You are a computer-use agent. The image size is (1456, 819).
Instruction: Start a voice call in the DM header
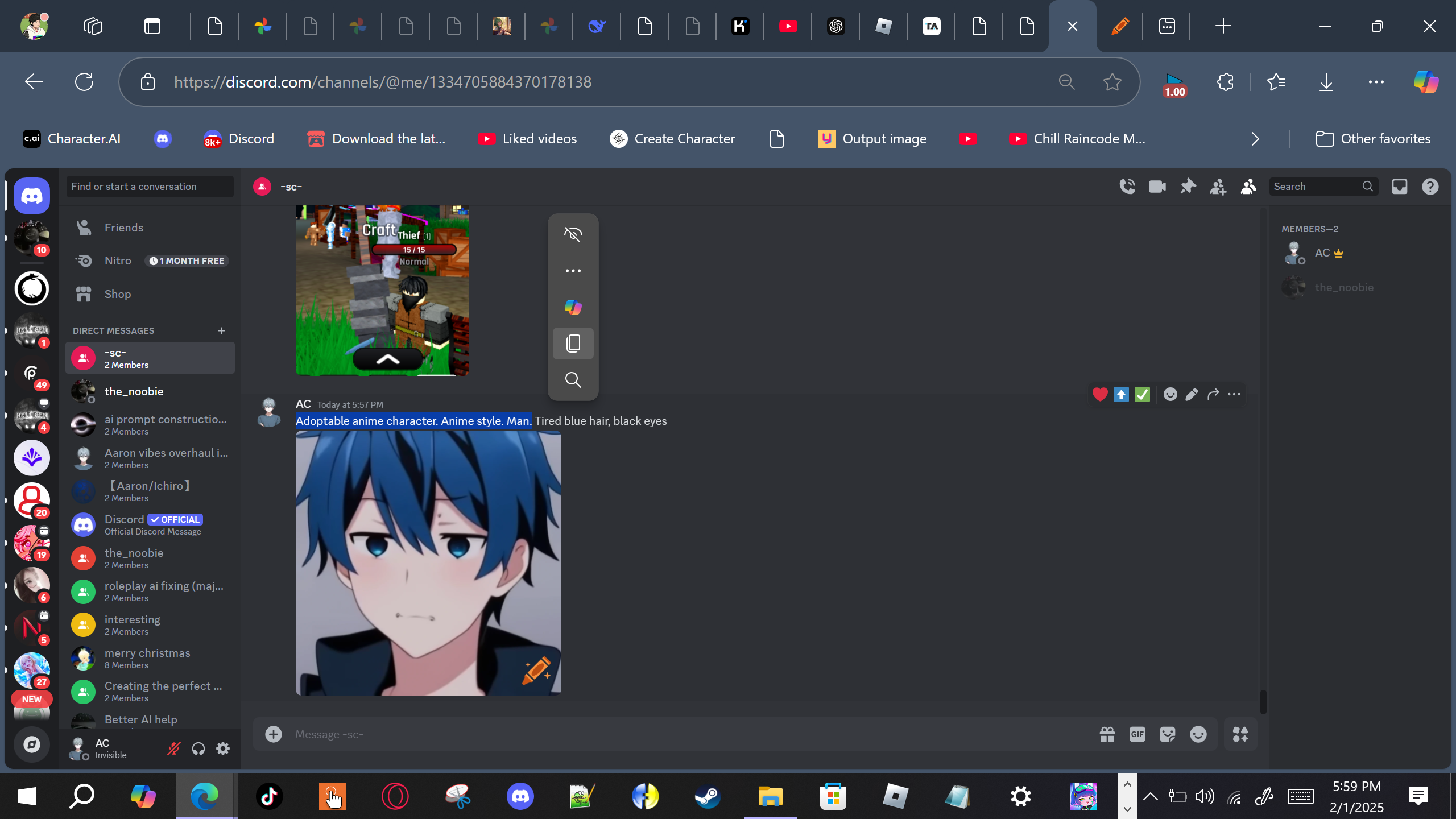pyautogui.click(x=1127, y=187)
